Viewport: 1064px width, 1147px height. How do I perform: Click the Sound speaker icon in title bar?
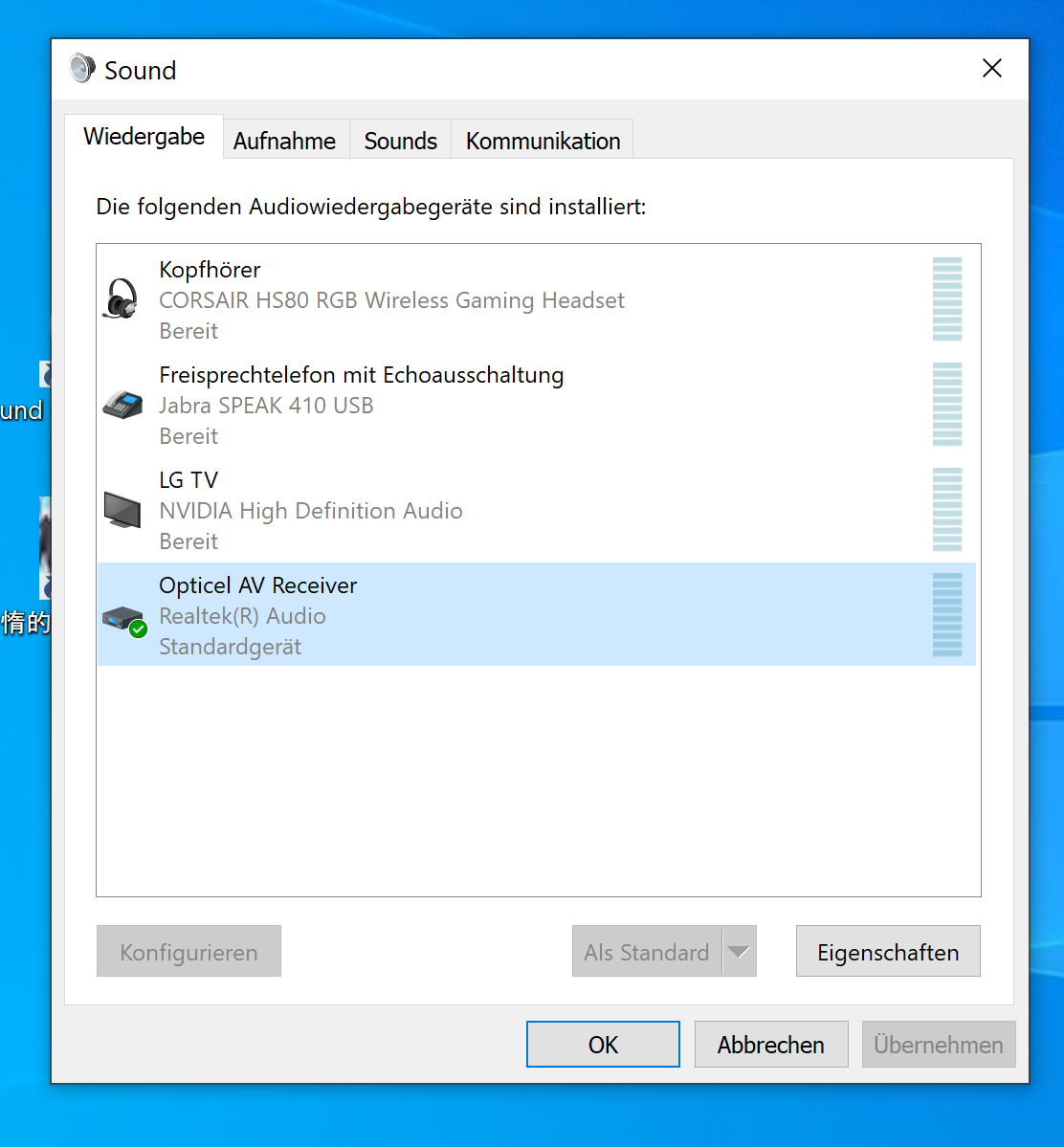click(82, 69)
